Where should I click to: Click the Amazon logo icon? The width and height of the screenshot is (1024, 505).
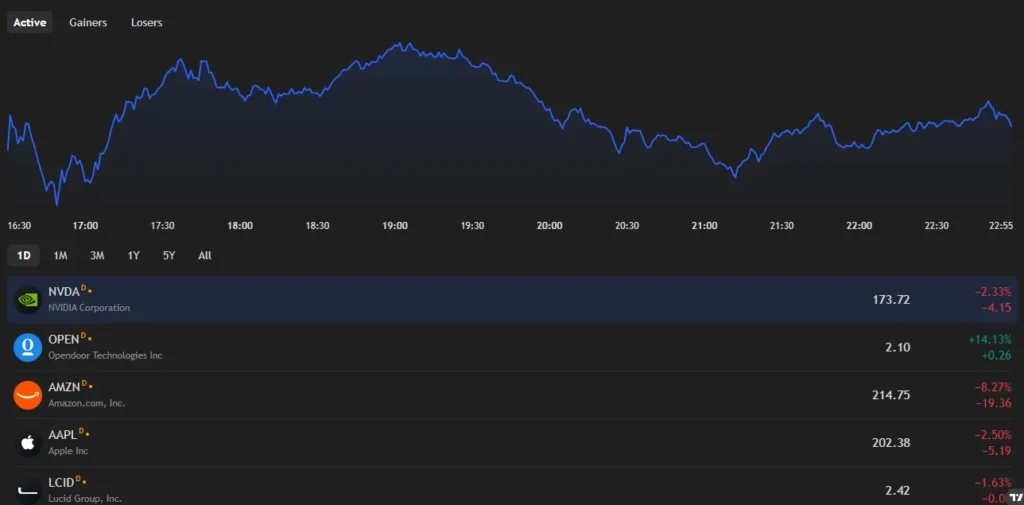pyautogui.click(x=27, y=395)
